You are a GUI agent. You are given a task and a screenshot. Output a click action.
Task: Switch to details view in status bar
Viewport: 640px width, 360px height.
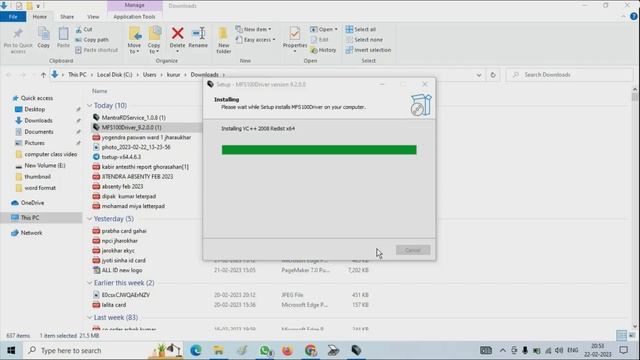621,336
